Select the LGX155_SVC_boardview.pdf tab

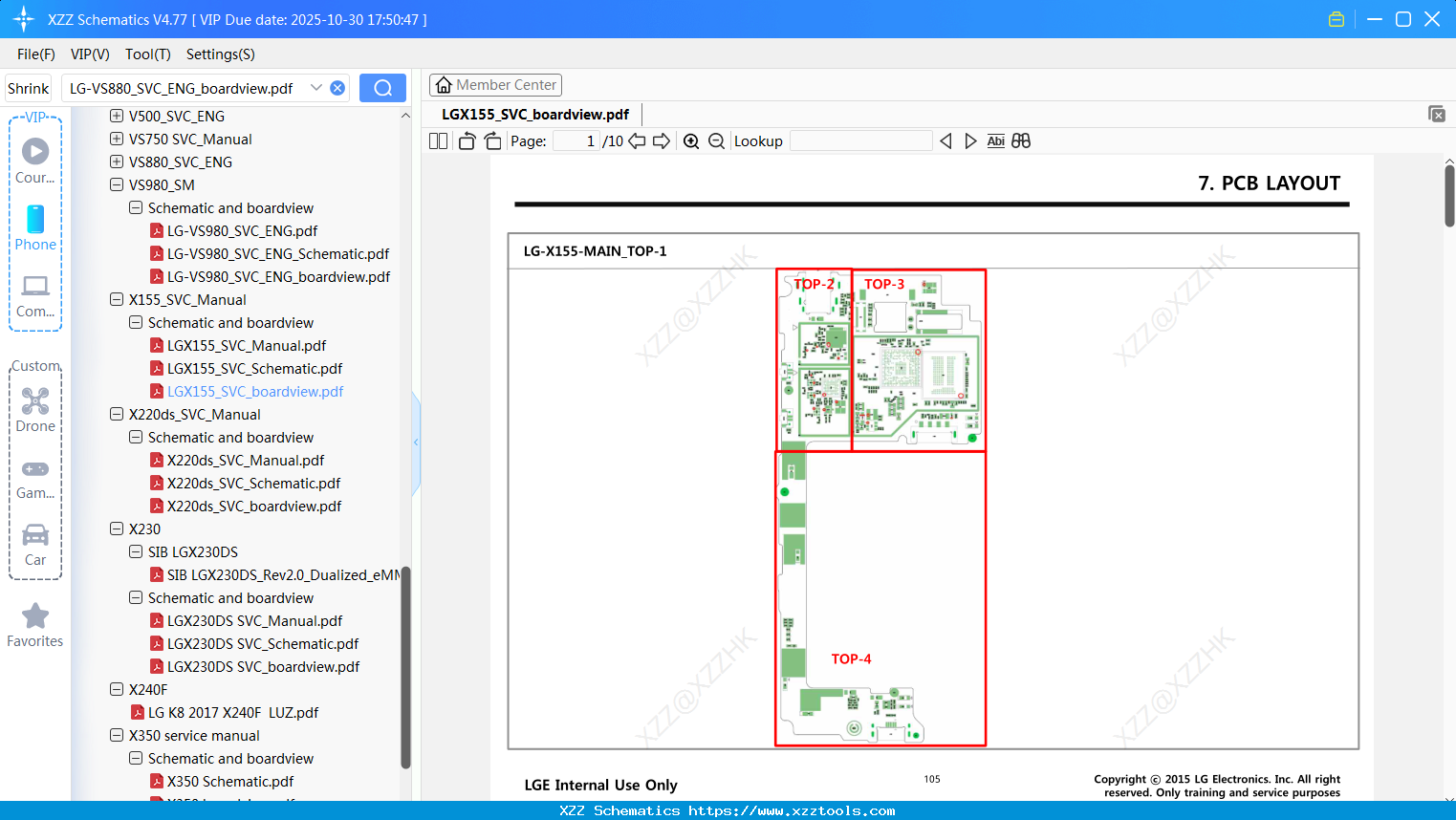coord(535,115)
